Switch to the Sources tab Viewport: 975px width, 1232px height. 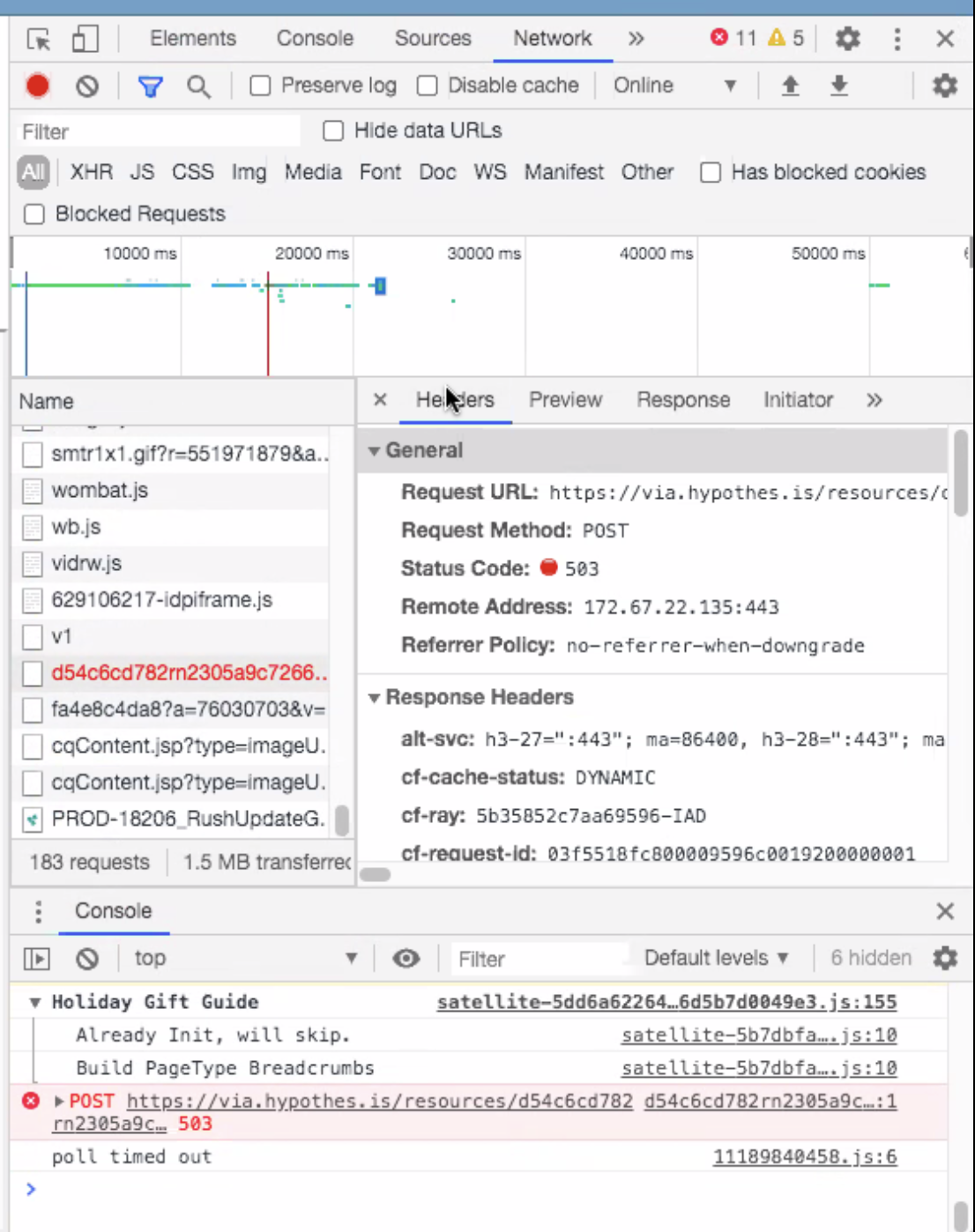433,39
